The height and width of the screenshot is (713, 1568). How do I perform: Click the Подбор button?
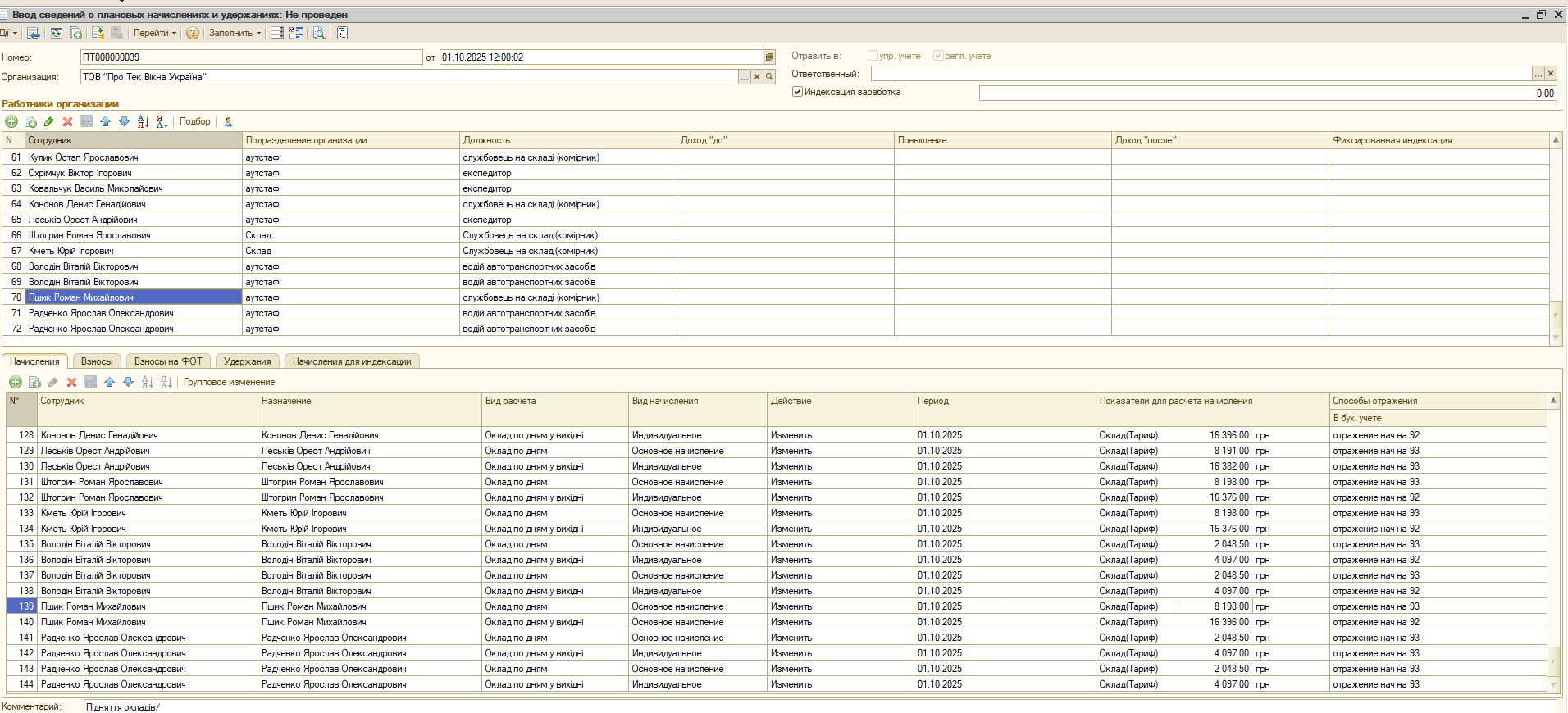point(194,121)
